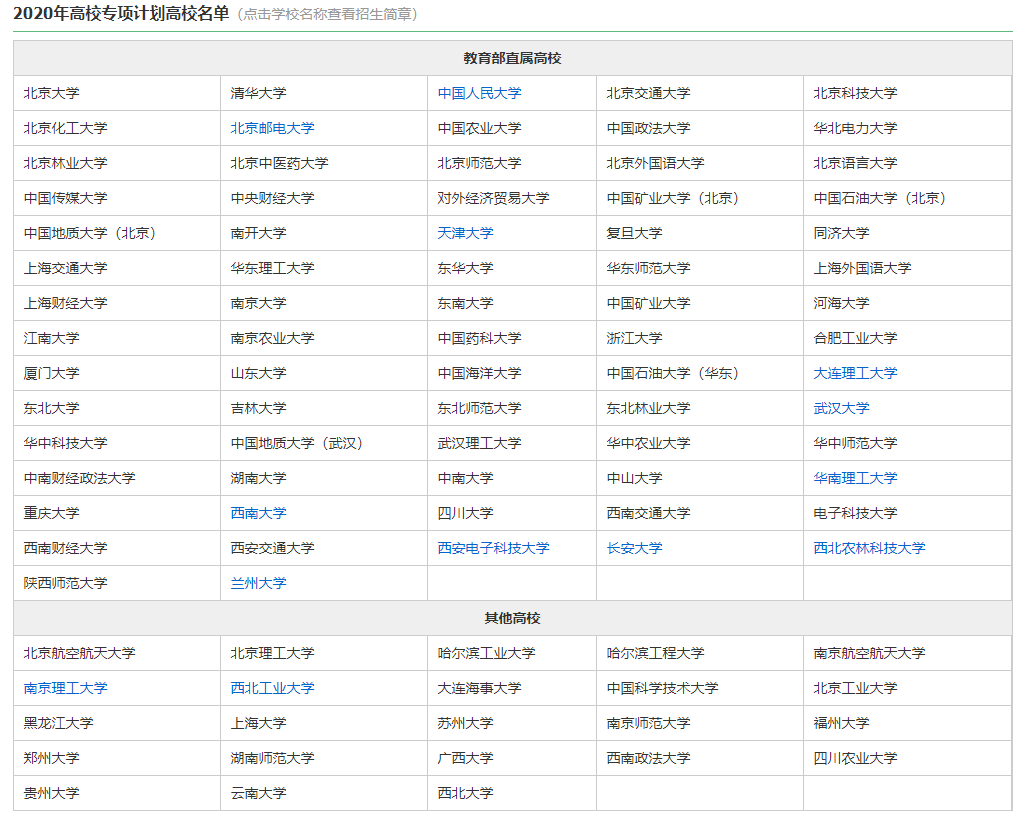This screenshot has width=1022, height=820.
Task: Click the 哈尔滨工业大学 cell
Action: [x=486, y=653]
